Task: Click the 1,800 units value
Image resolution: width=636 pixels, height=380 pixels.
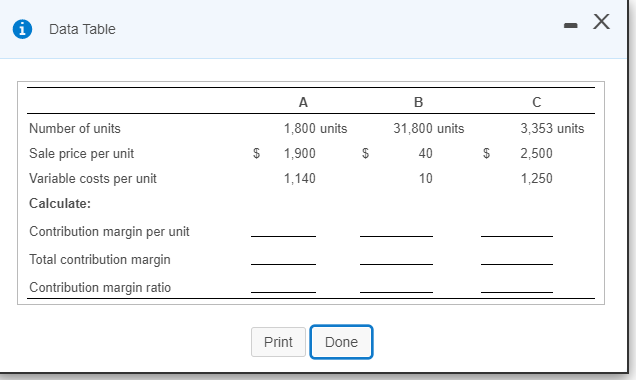Action: (x=316, y=129)
